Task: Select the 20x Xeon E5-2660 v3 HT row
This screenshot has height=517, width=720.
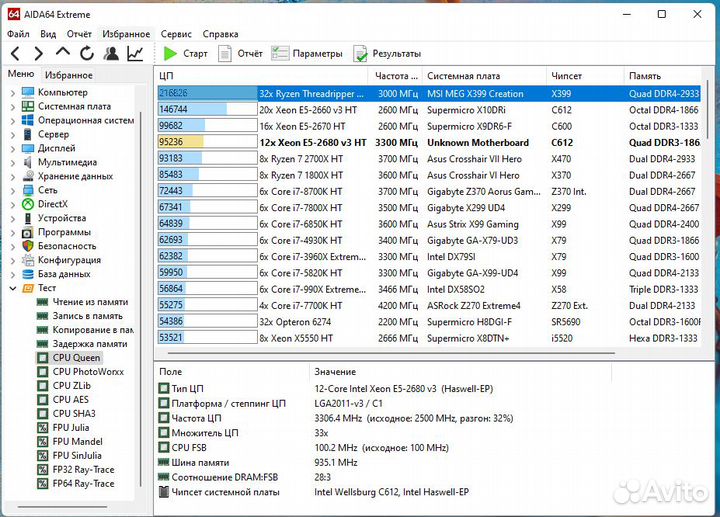Action: point(428,110)
